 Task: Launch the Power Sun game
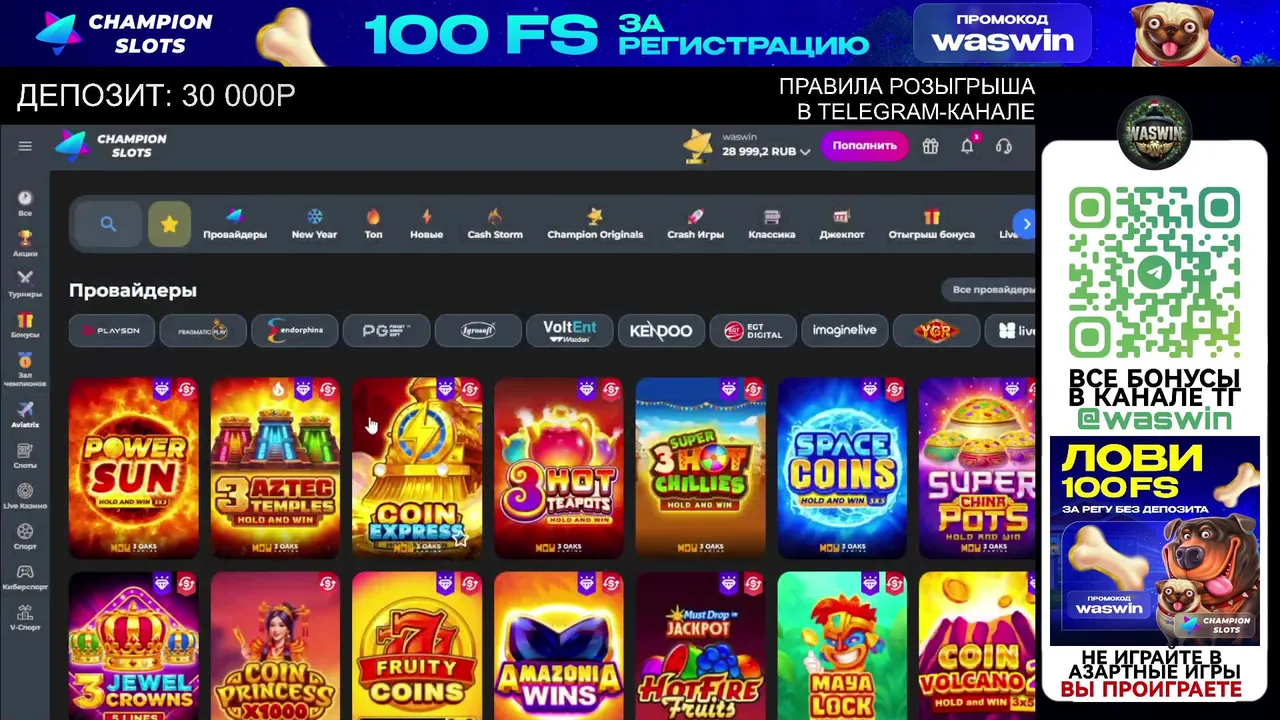click(133, 467)
